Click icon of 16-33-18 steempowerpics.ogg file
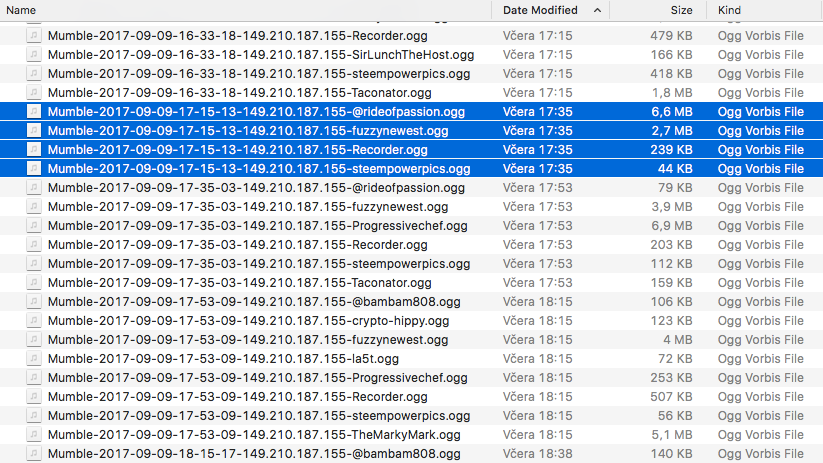This screenshot has height=463, width=823. (x=34, y=73)
